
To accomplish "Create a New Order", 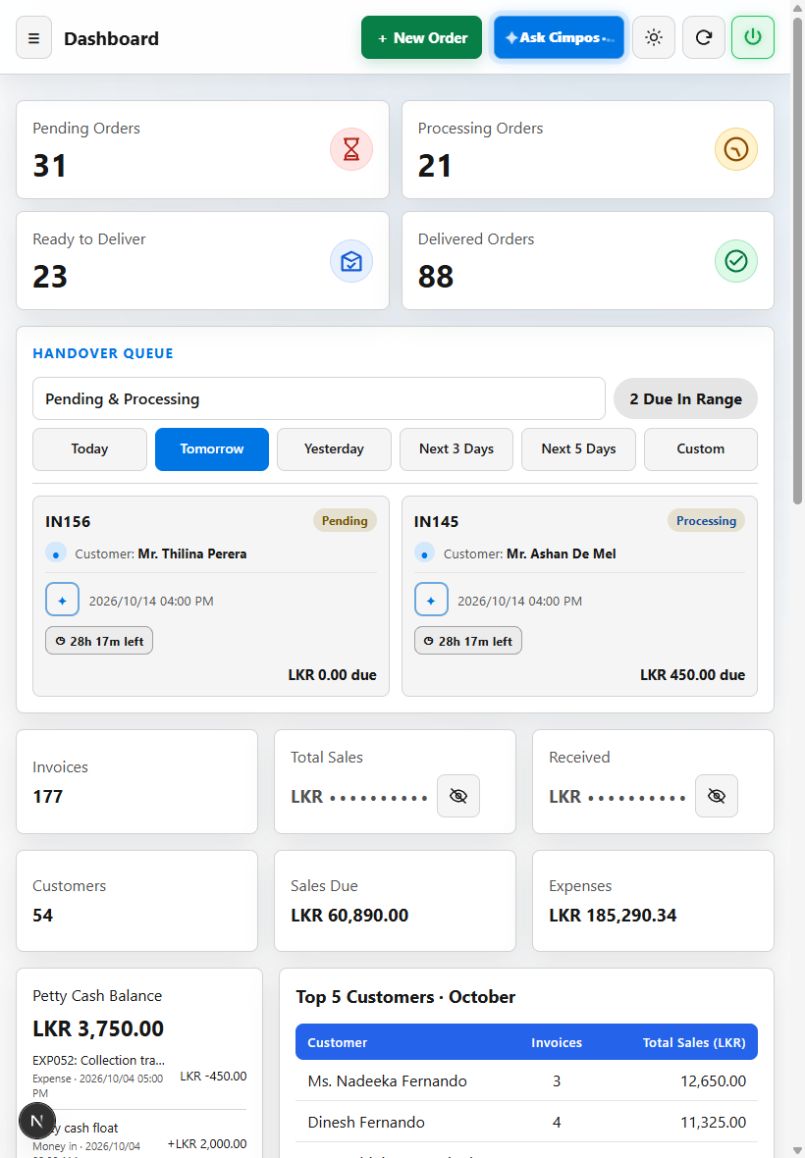I will (x=421, y=38).
